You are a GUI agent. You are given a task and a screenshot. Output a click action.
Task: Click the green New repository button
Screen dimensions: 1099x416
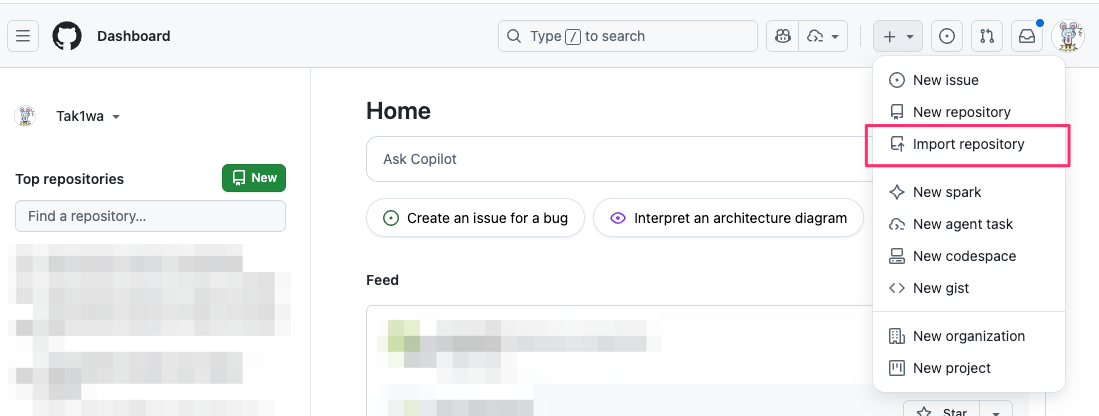(x=254, y=178)
